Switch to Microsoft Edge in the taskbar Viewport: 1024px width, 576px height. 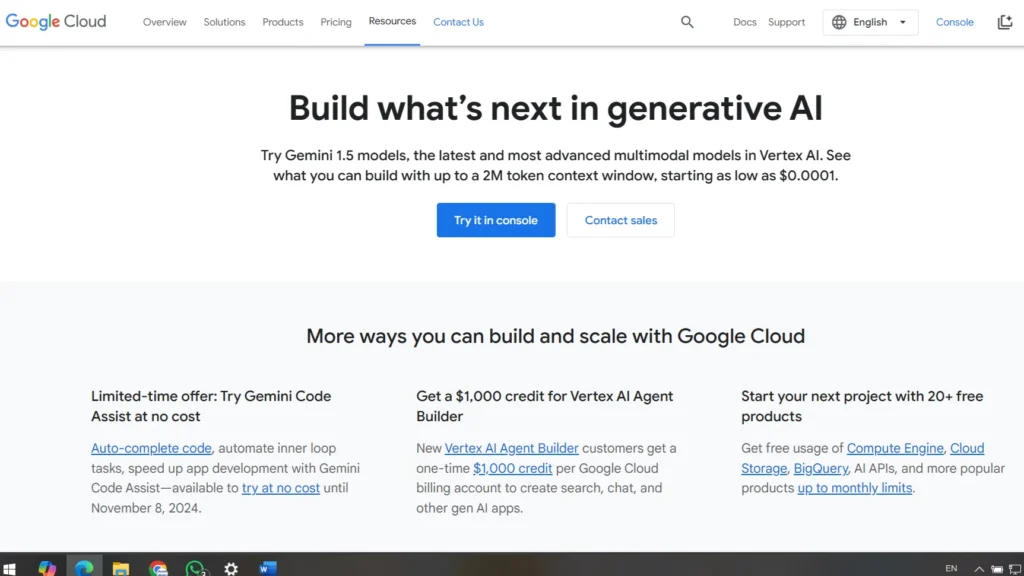pos(84,569)
